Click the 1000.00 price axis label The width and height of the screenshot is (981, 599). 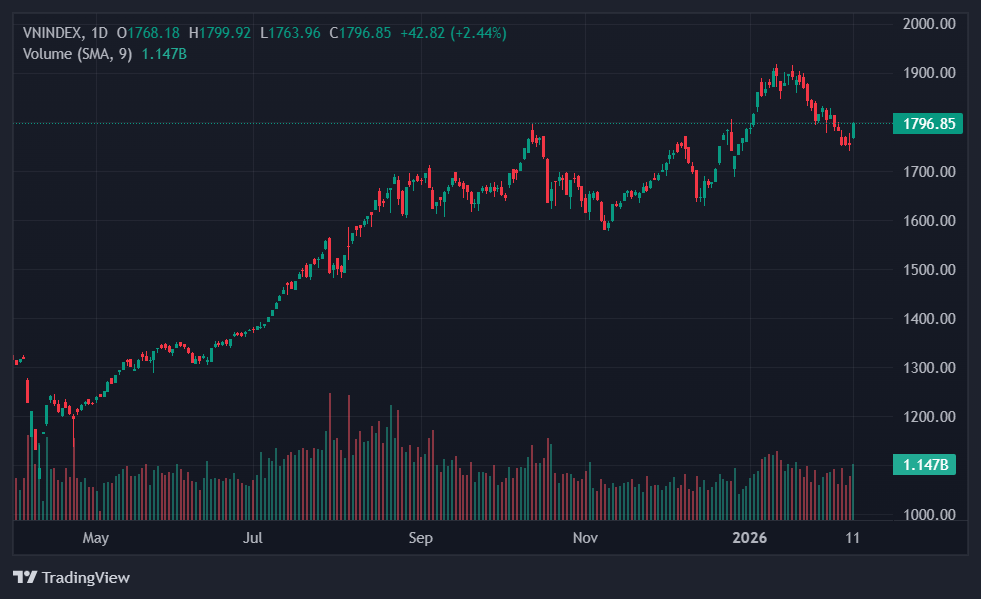tap(929, 515)
